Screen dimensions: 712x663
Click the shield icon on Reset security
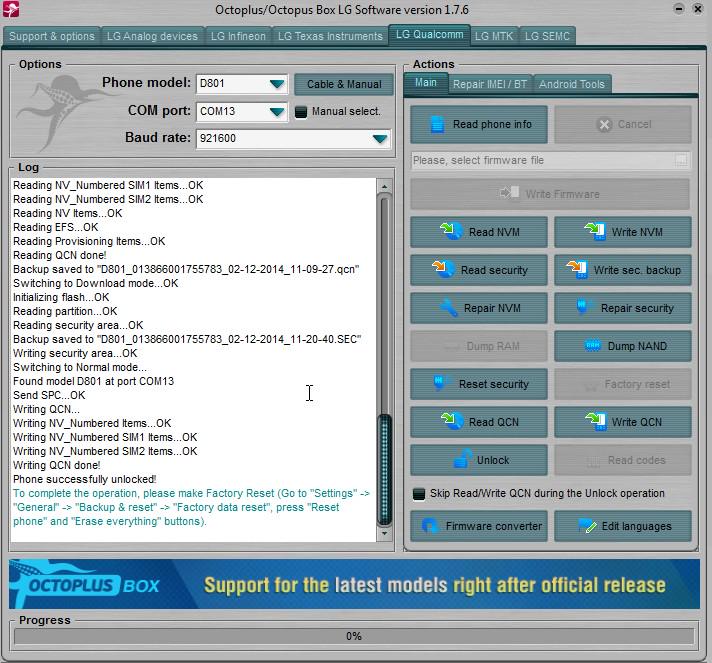click(439, 383)
